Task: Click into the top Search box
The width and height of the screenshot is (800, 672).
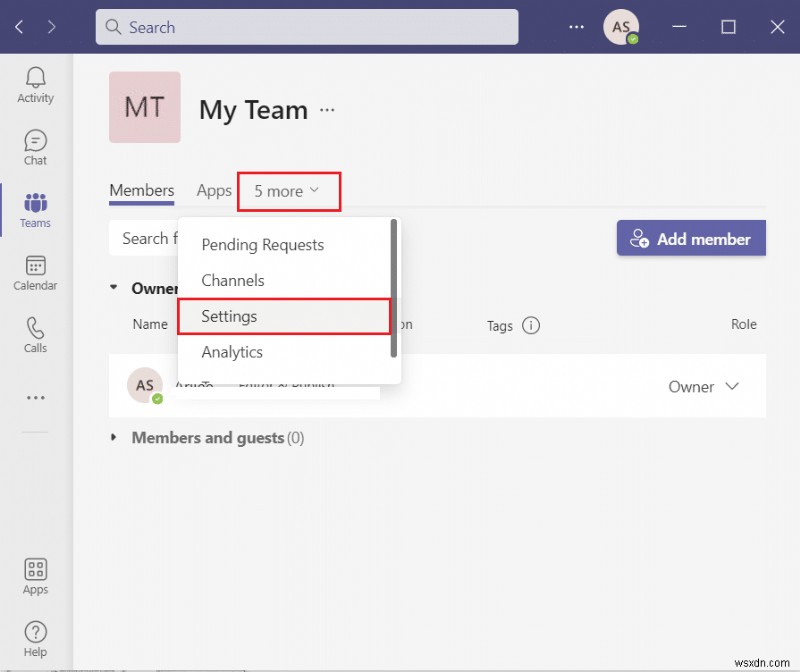Action: pyautogui.click(x=307, y=27)
